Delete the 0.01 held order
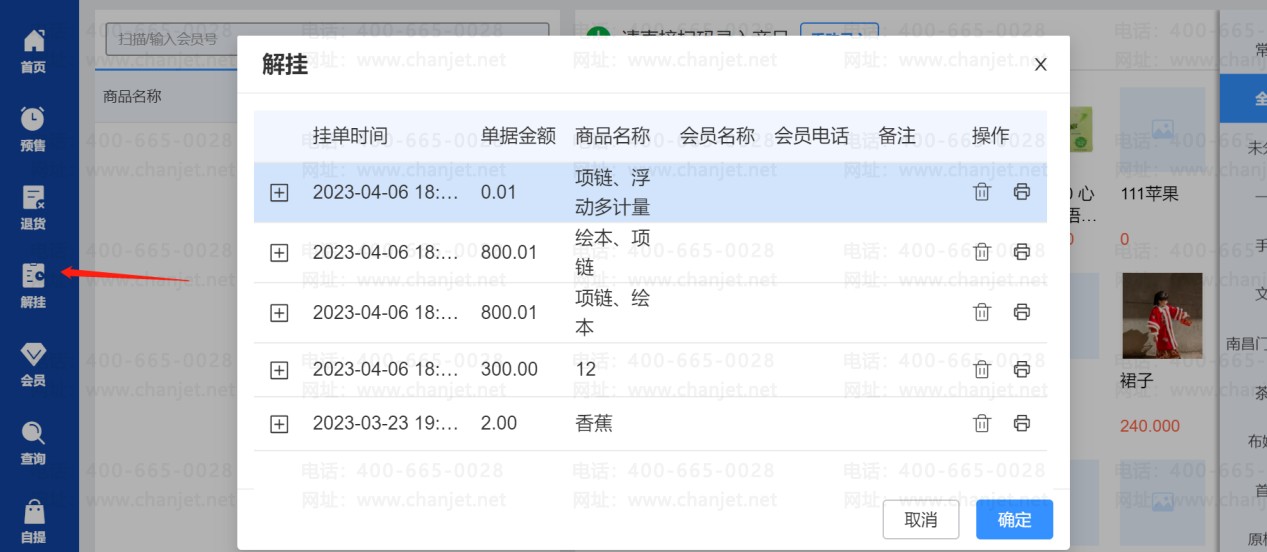This screenshot has height=552, width=1267. pyautogui.click(x=982, y=192)
